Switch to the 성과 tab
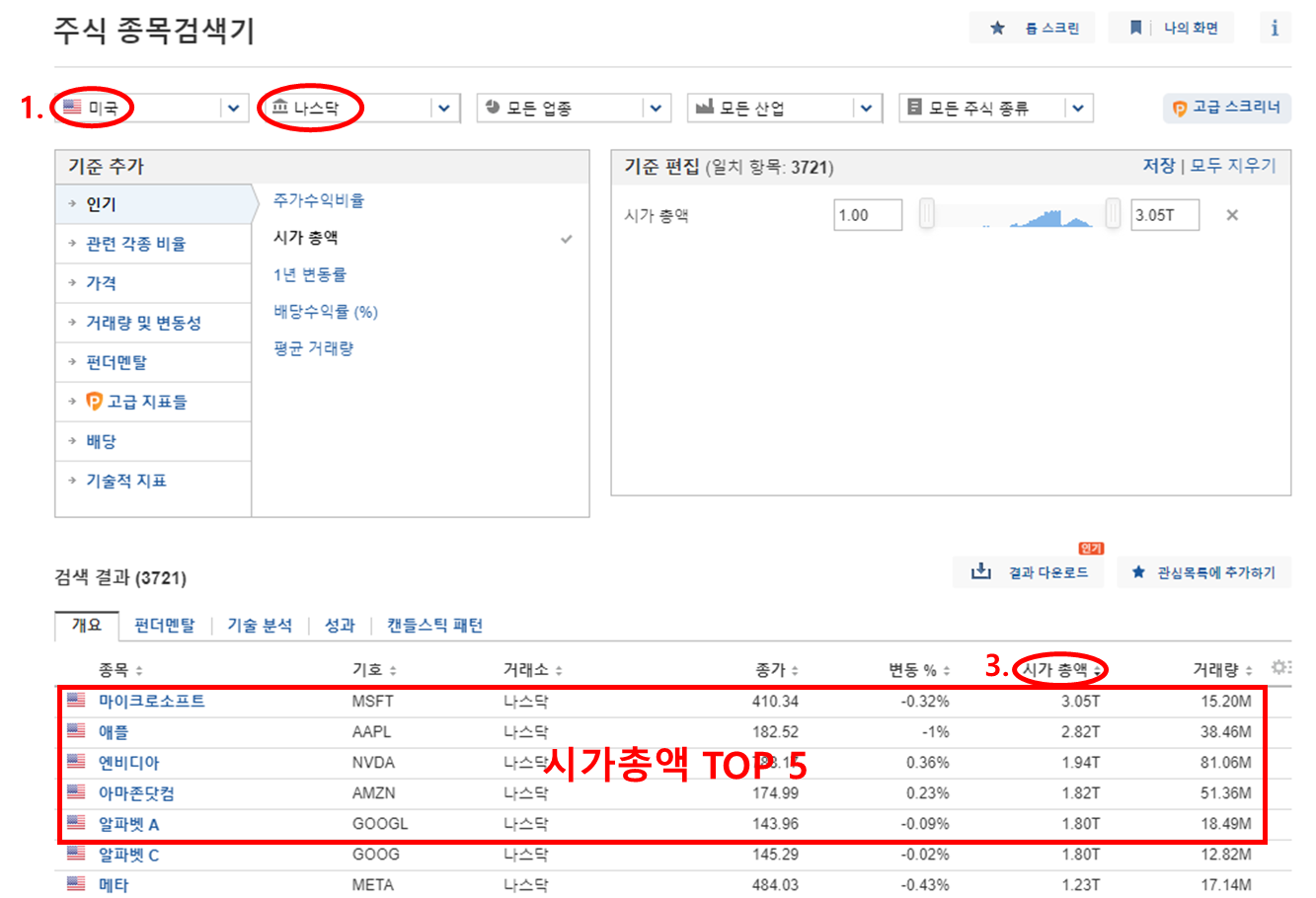The image size is (1316, 898). 340,625
